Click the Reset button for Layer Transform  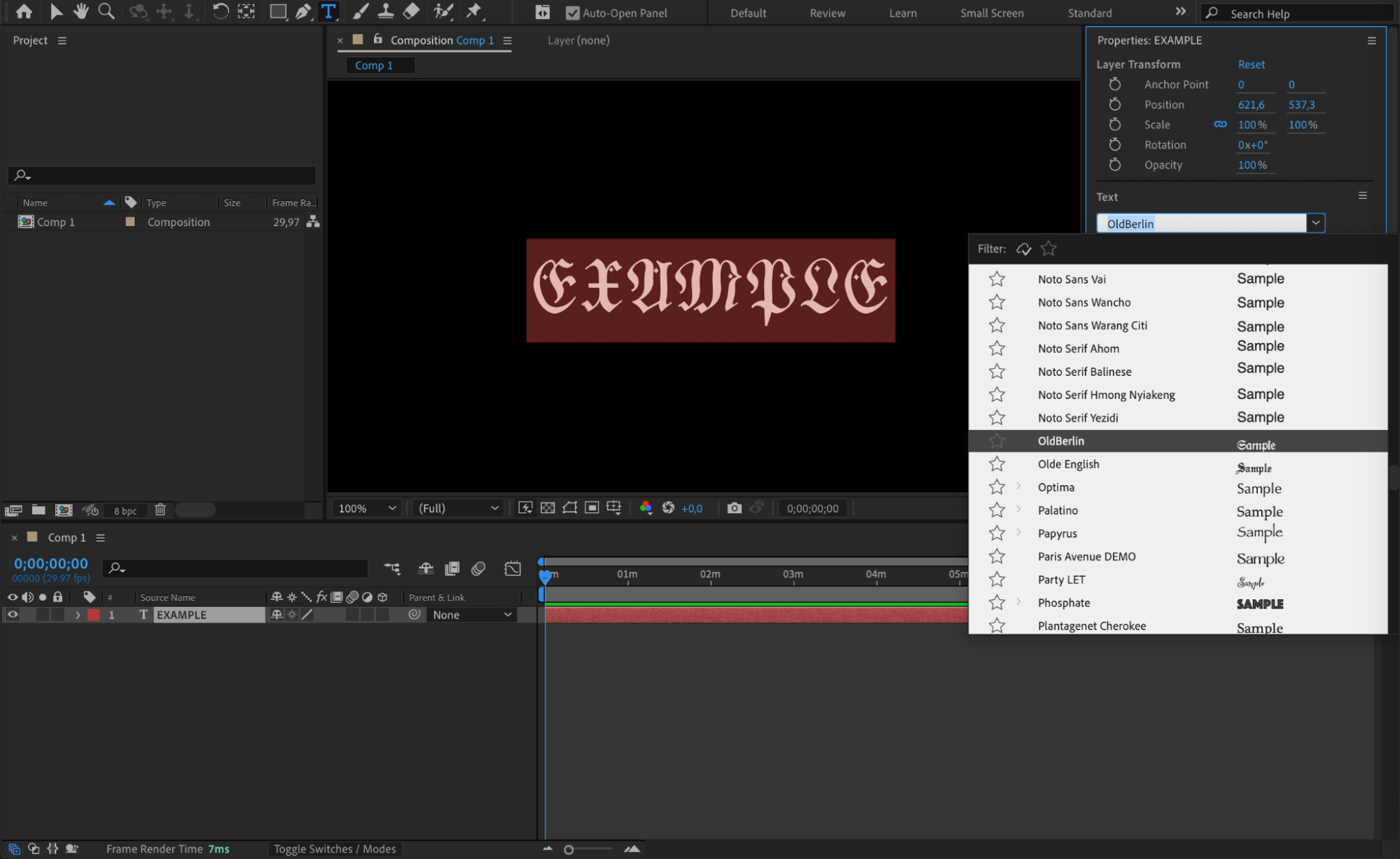(1250, 64)
